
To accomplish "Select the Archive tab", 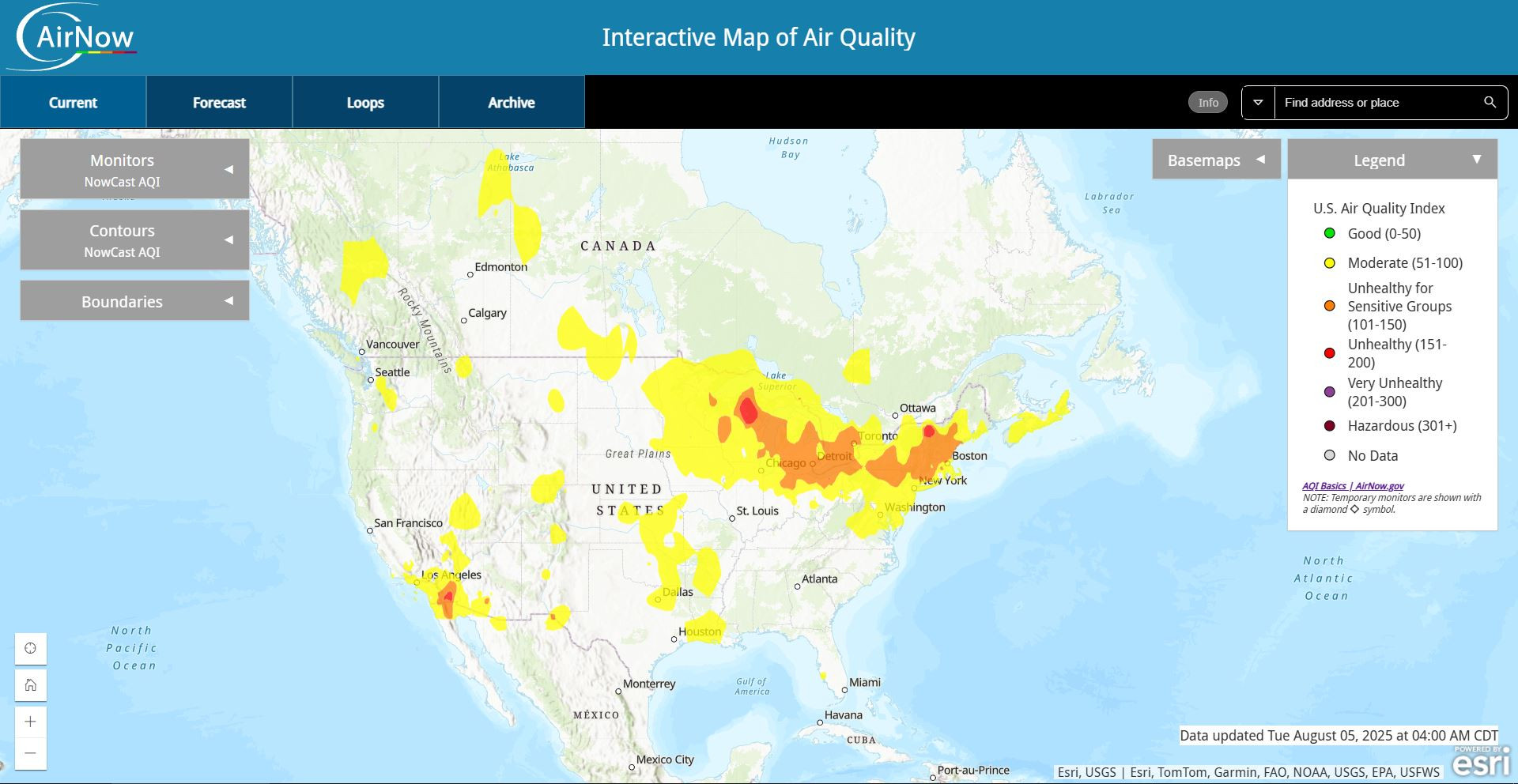I will click(512, 102).
